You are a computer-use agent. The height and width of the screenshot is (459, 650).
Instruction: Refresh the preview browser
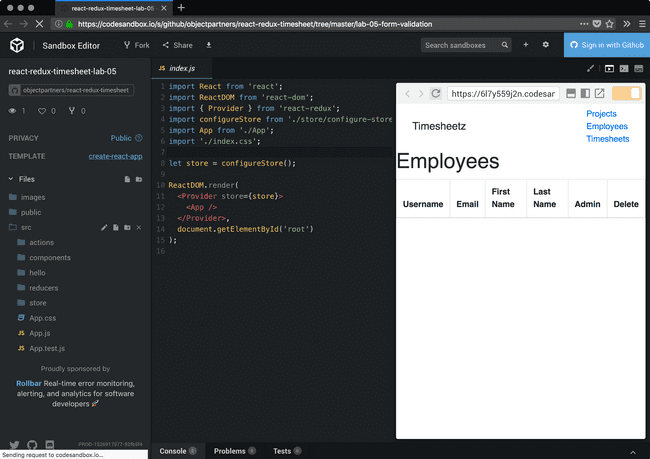coord(436,94)
